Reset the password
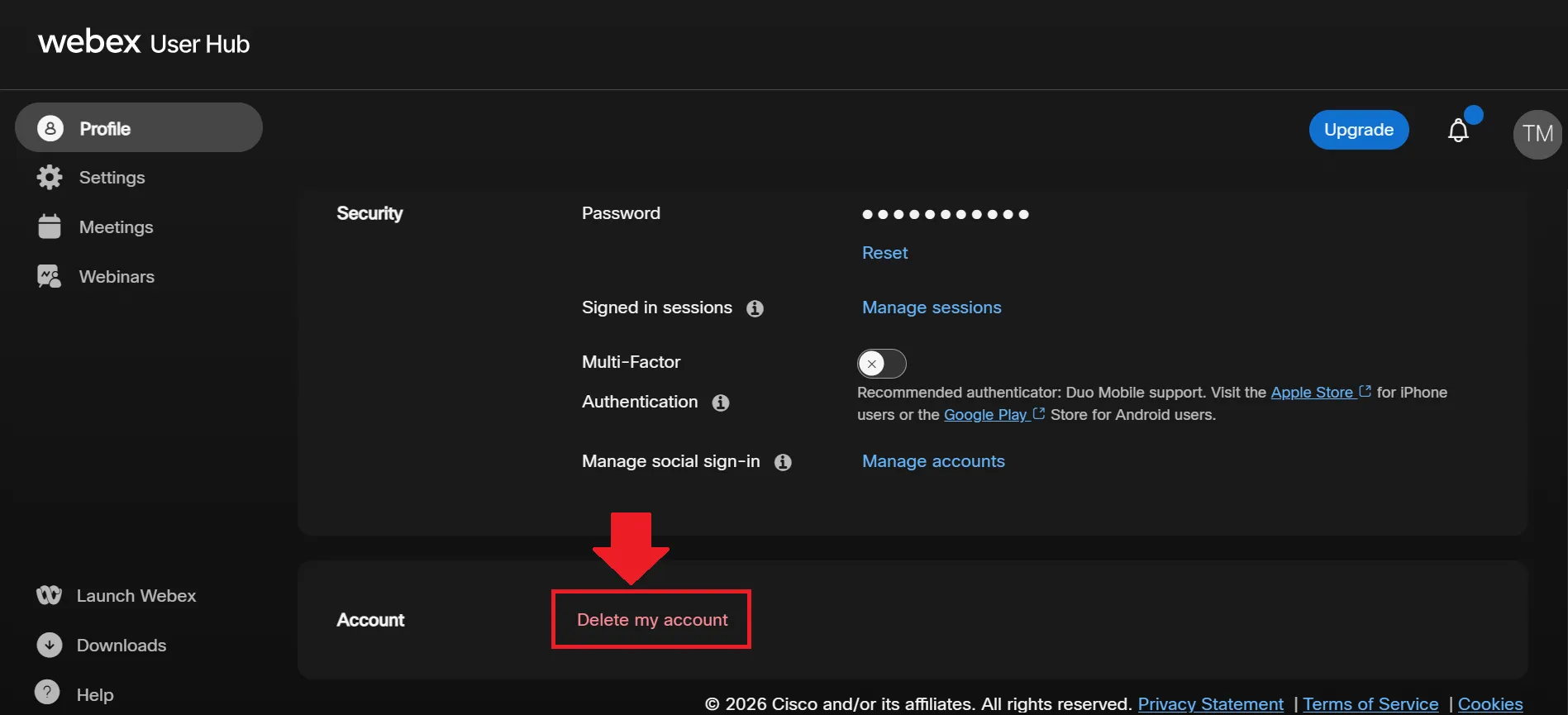Image resolution: width=1568 pixels, height=715 pixels. point(884,253)
